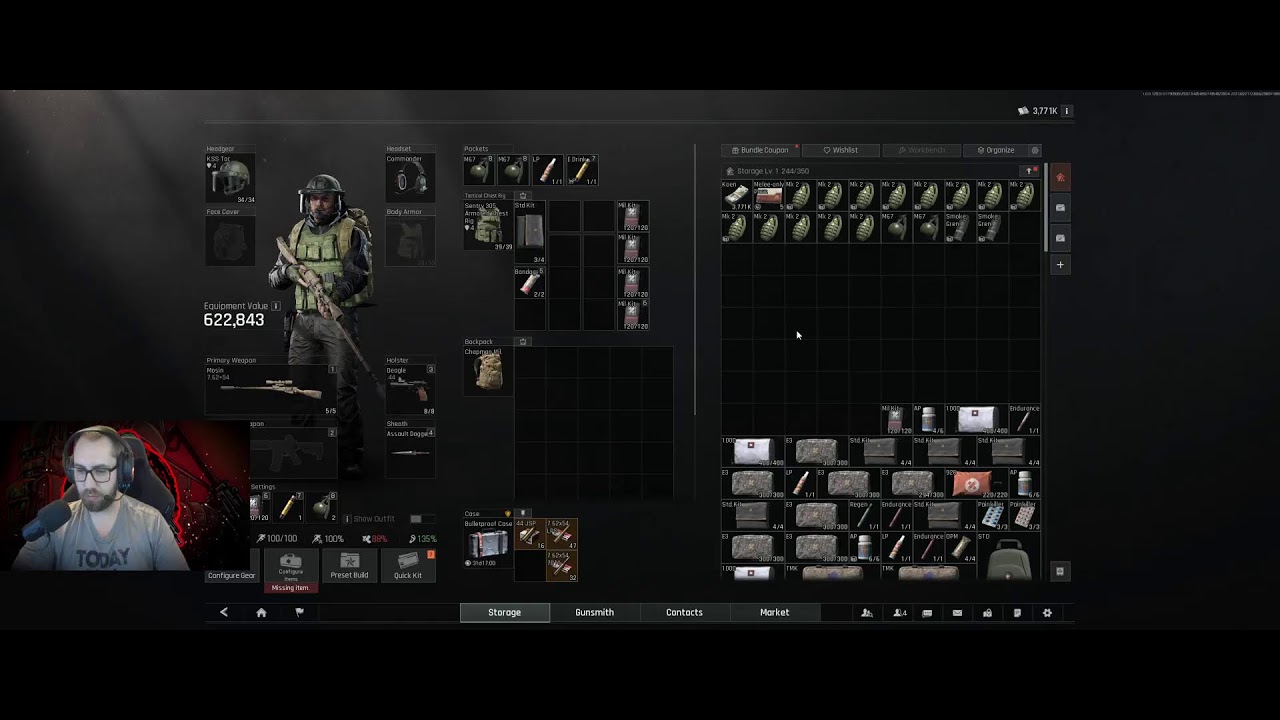Open the chat messages icon
Screen dimensions: 1280x720
pos(927,613)
